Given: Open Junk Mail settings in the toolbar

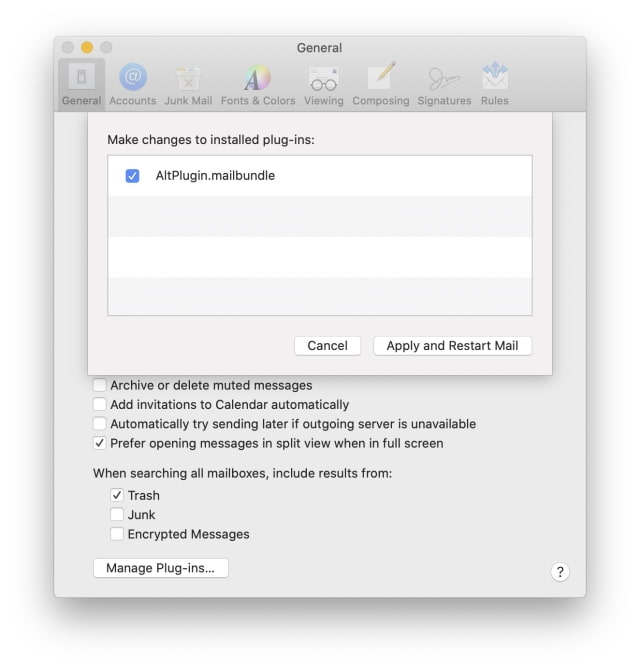Looking at the screenshot, I should 187,84.
